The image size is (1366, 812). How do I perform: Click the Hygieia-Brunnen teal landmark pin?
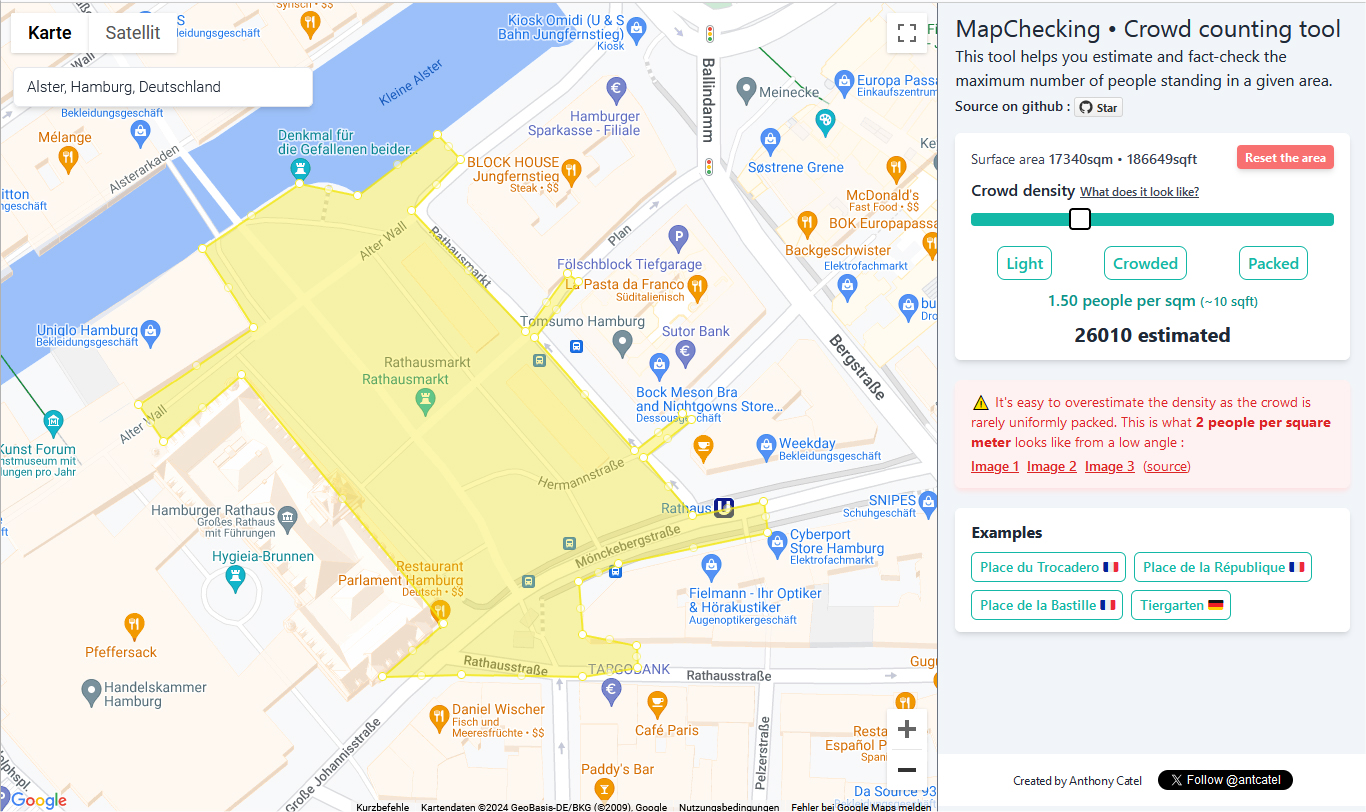235,579
